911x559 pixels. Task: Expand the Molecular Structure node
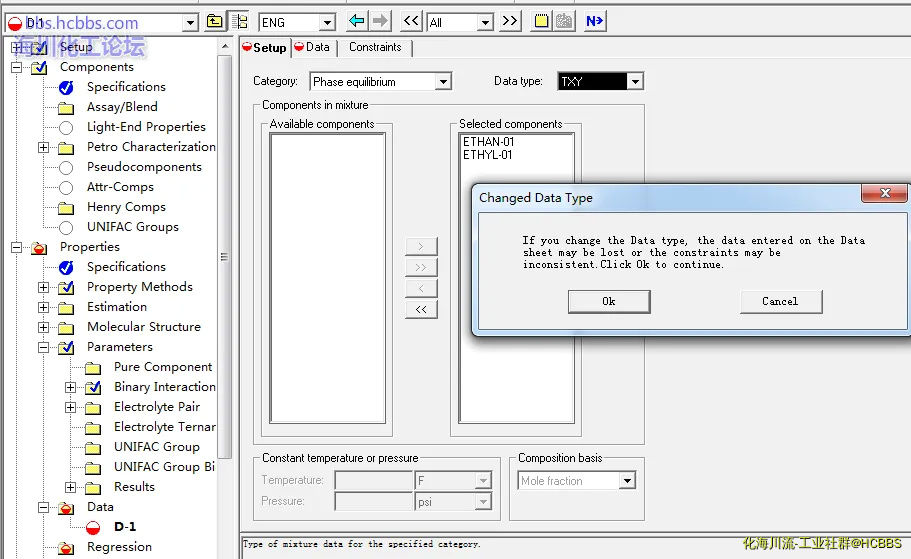click(x=44, y=328)
